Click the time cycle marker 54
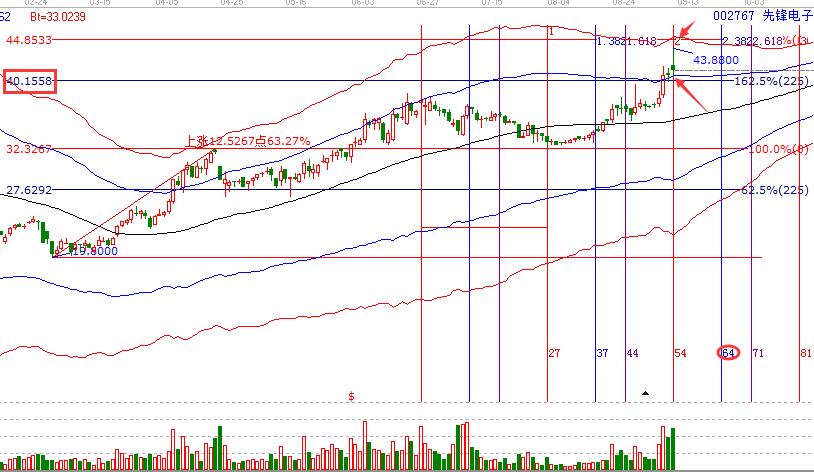The image size is (814, 472). (x=680, y=354)
